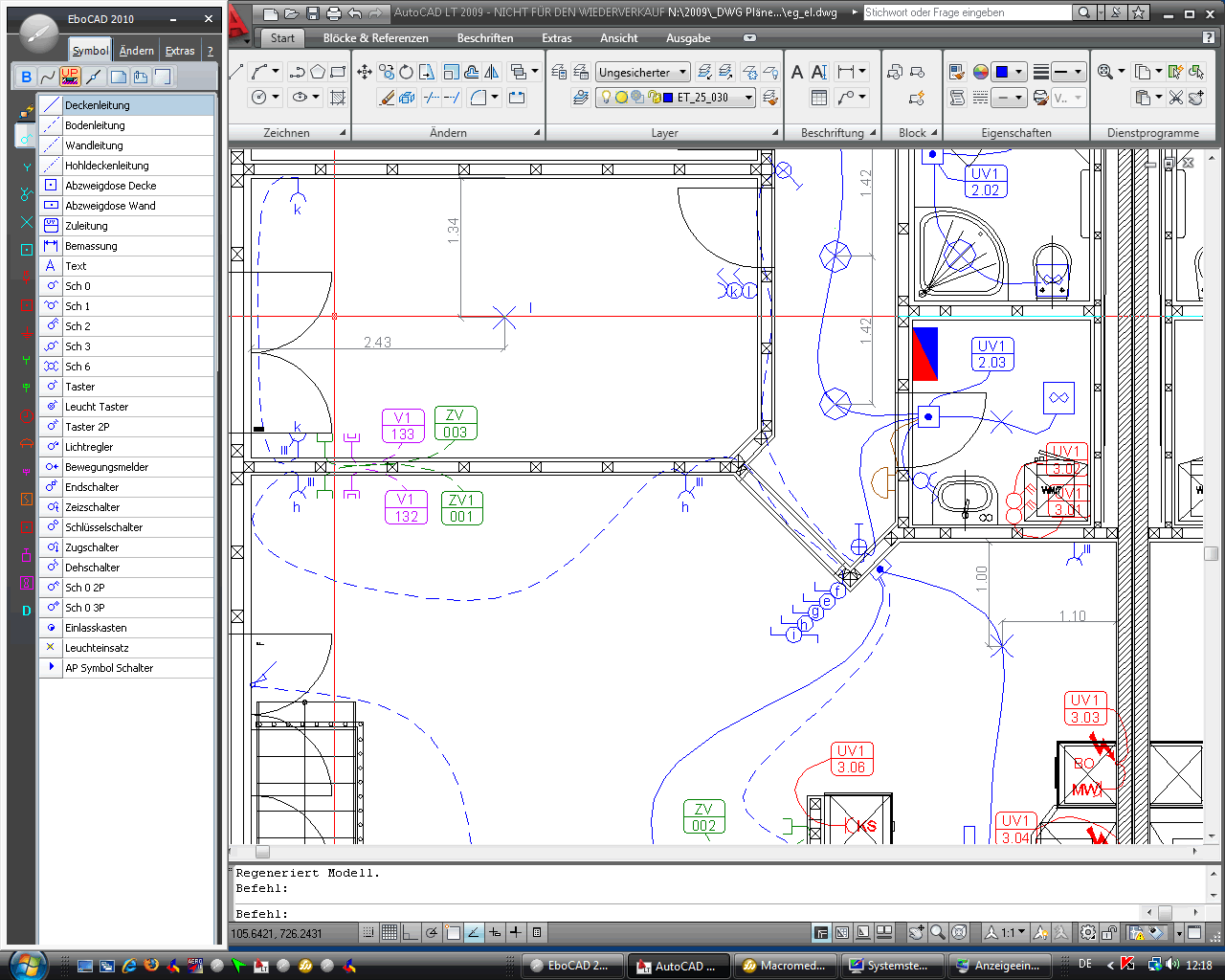Select Deckenleitung from the symbol list
Screen dimensions: 1225x980
tap(97, 105)
